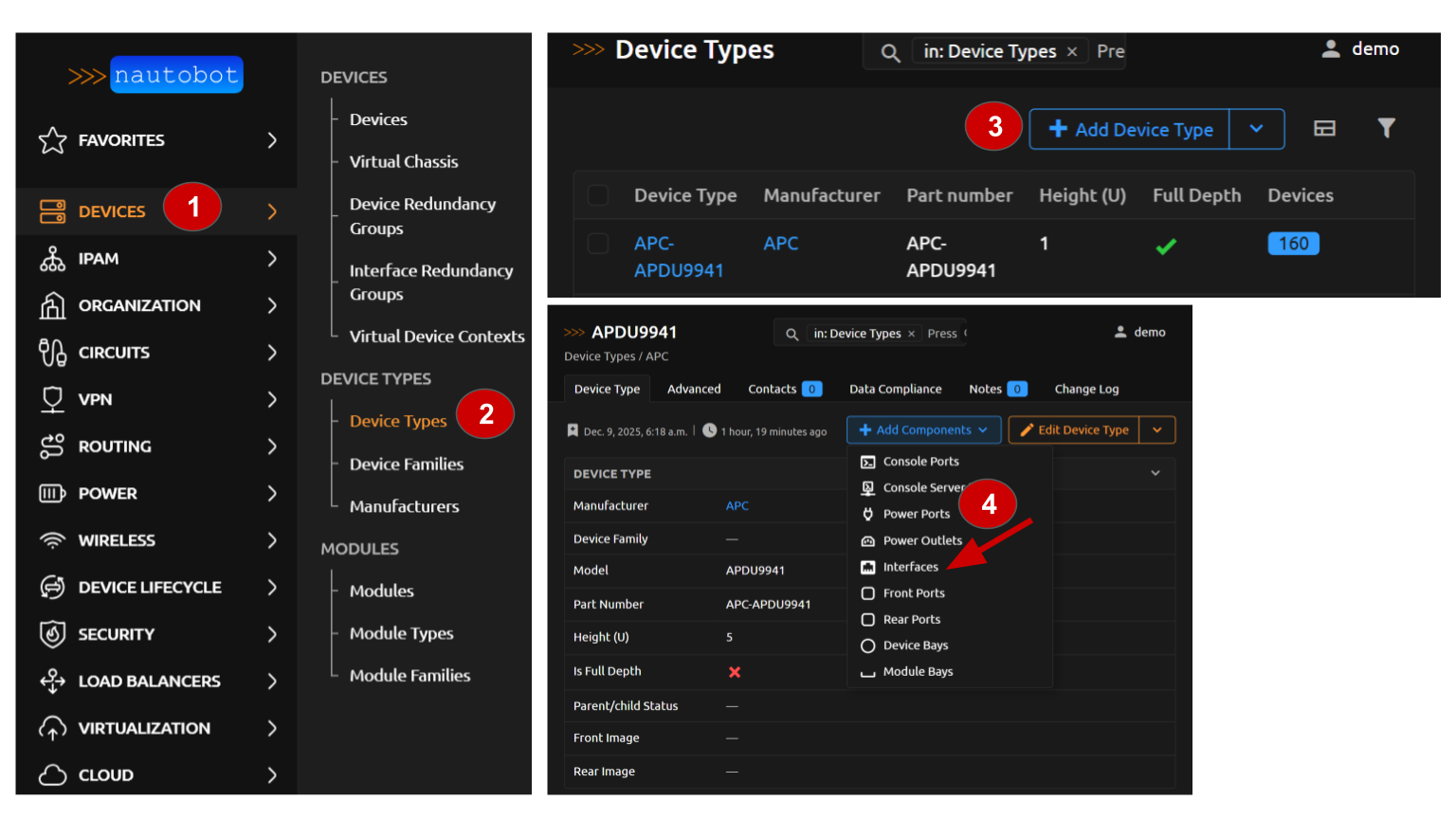Click the SECURITY shield icon in sidebar

point(54,634)
